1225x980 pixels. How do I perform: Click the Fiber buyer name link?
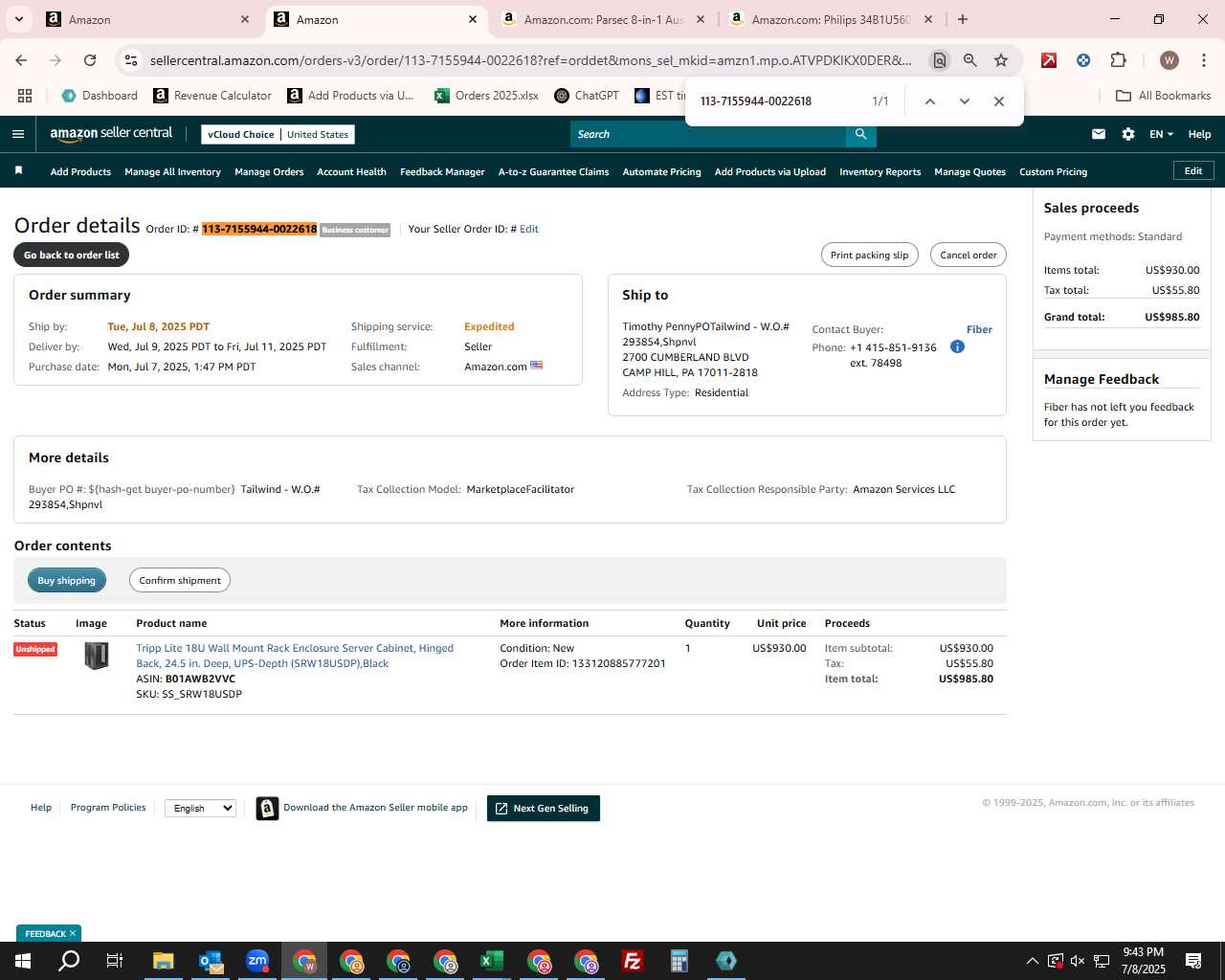[x=979, y=329]
